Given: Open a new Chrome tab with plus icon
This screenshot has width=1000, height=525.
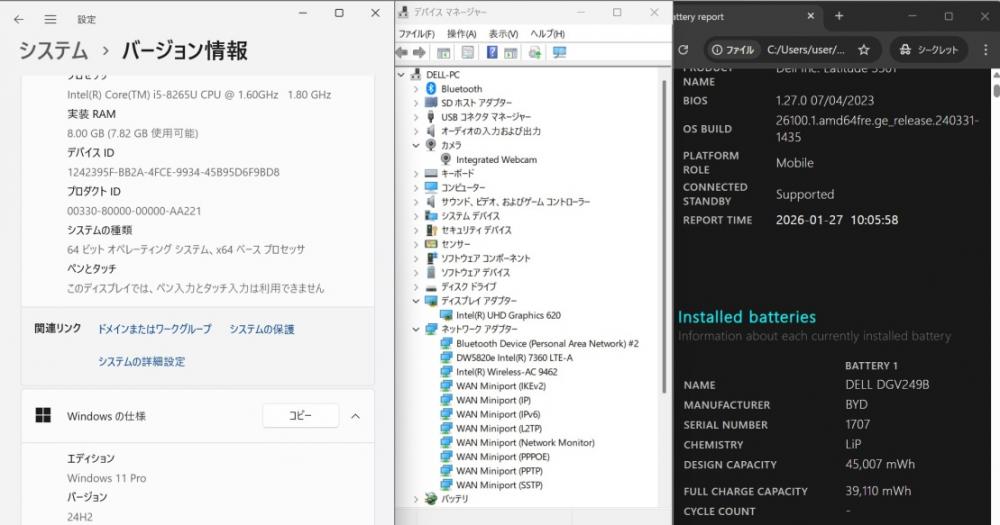Looking at the screenshot, I should tap(839, 17).
